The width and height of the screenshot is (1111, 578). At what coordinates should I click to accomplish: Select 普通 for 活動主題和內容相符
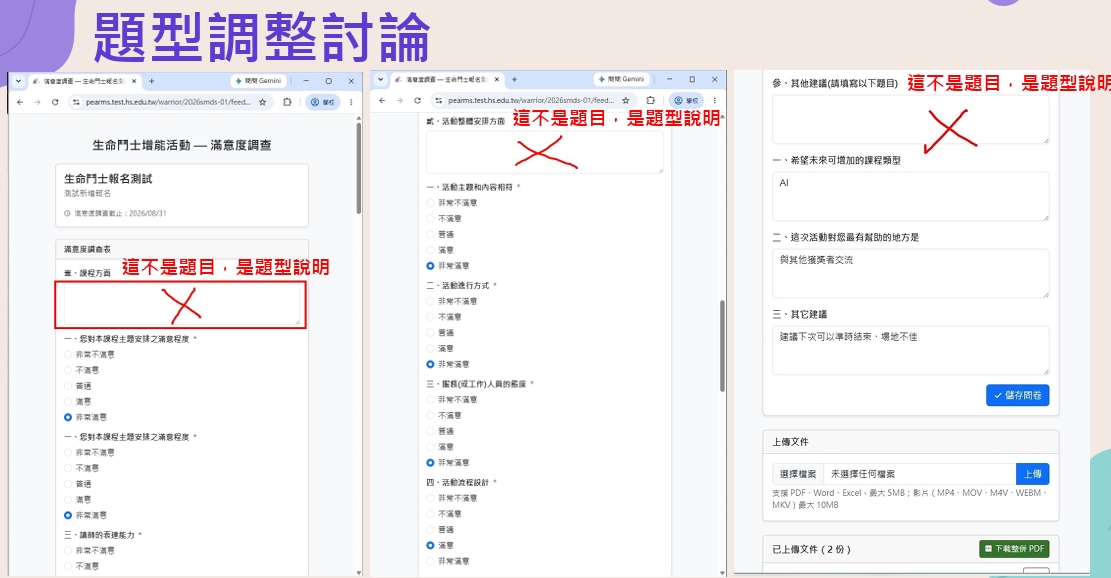pos(430,234)
